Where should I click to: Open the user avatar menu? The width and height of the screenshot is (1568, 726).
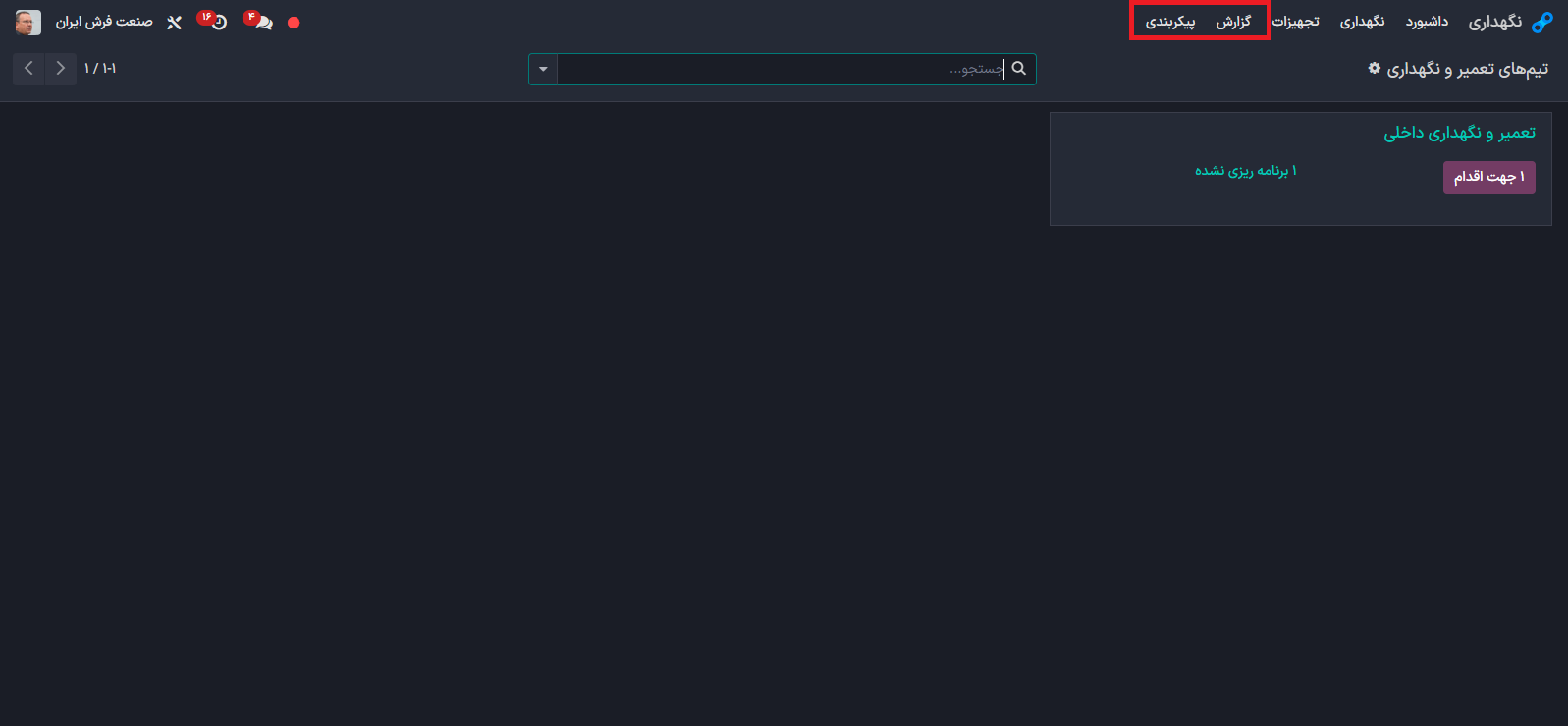[27, 22]
